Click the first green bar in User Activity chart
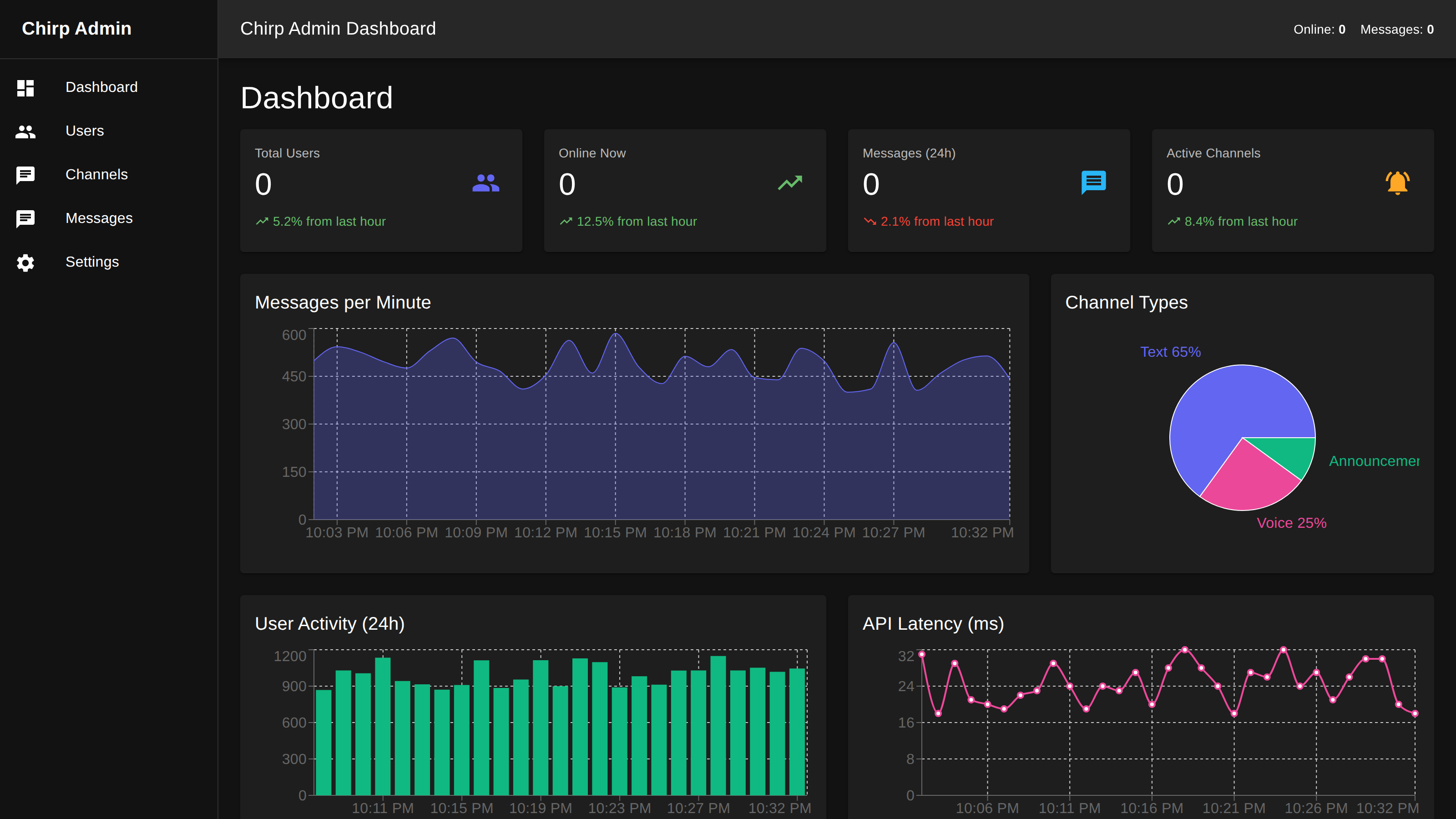The width and height of the screenshot is (1456, 819). click(324, 743)
